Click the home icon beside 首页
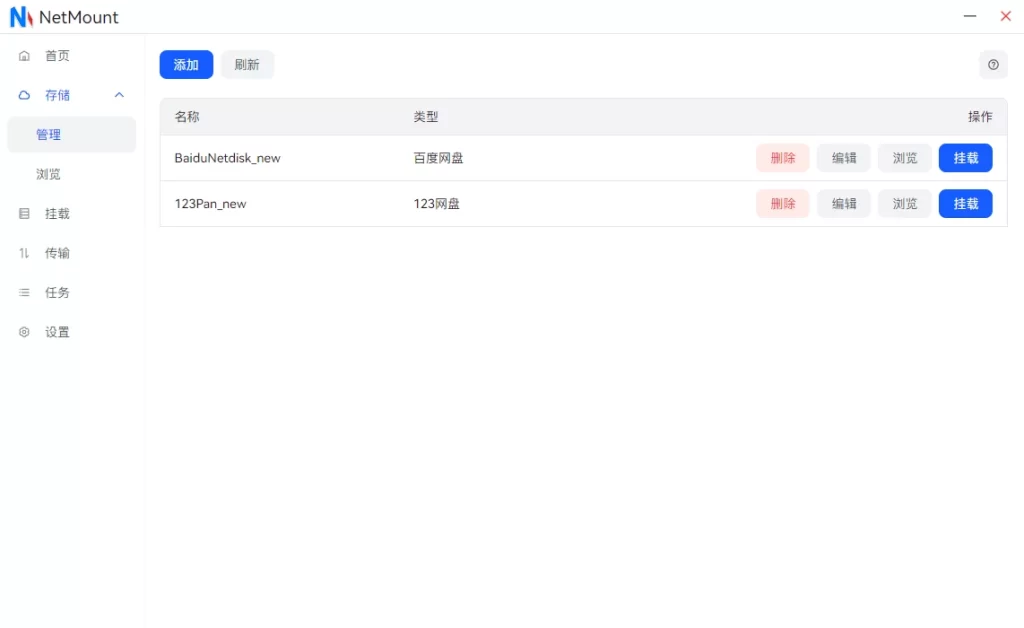The width and height of the screenshot is (1024, 628). pos(24,56)
